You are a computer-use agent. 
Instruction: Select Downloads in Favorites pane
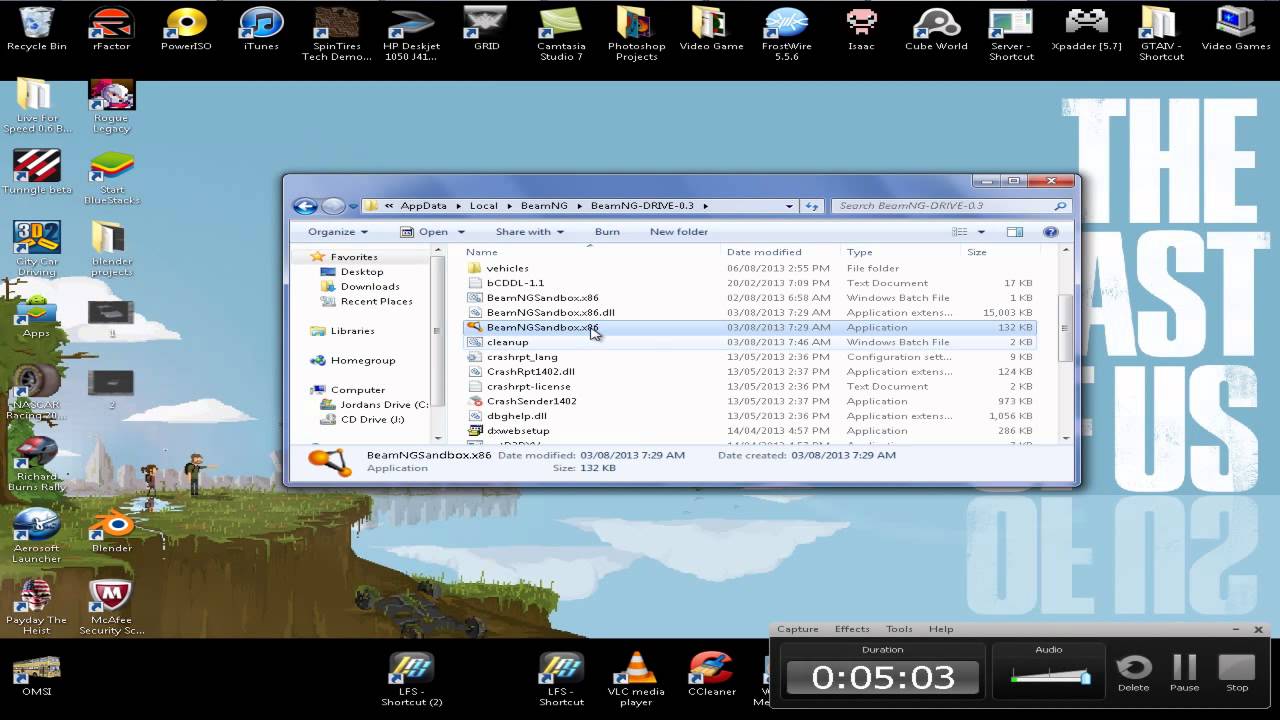tap(370, 286)
